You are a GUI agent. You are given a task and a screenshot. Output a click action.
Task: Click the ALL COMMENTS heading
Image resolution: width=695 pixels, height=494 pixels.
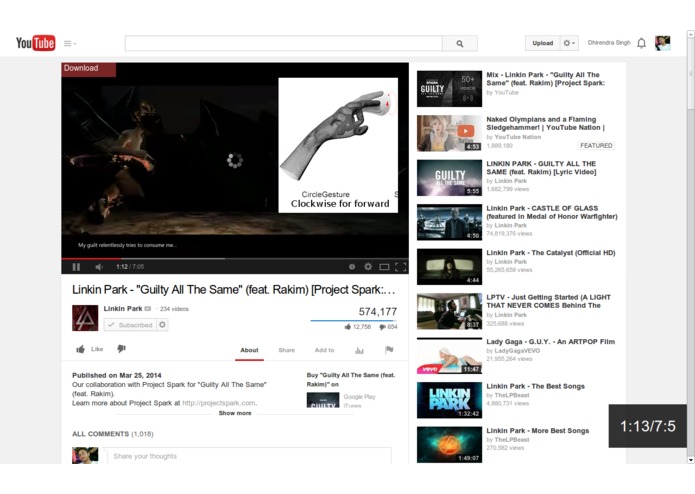113,434
